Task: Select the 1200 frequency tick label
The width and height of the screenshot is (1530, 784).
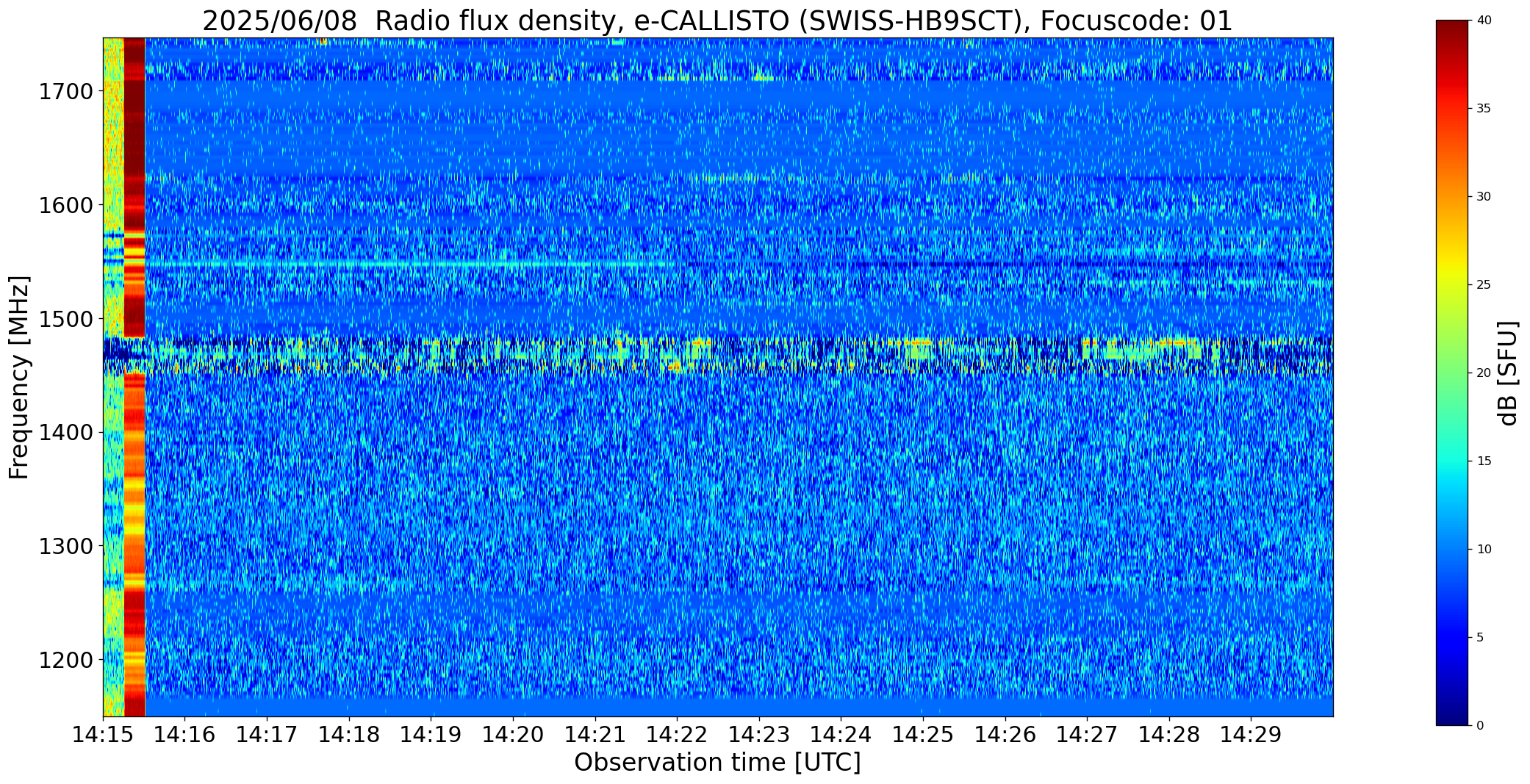Action: click(x=65, y=661)
